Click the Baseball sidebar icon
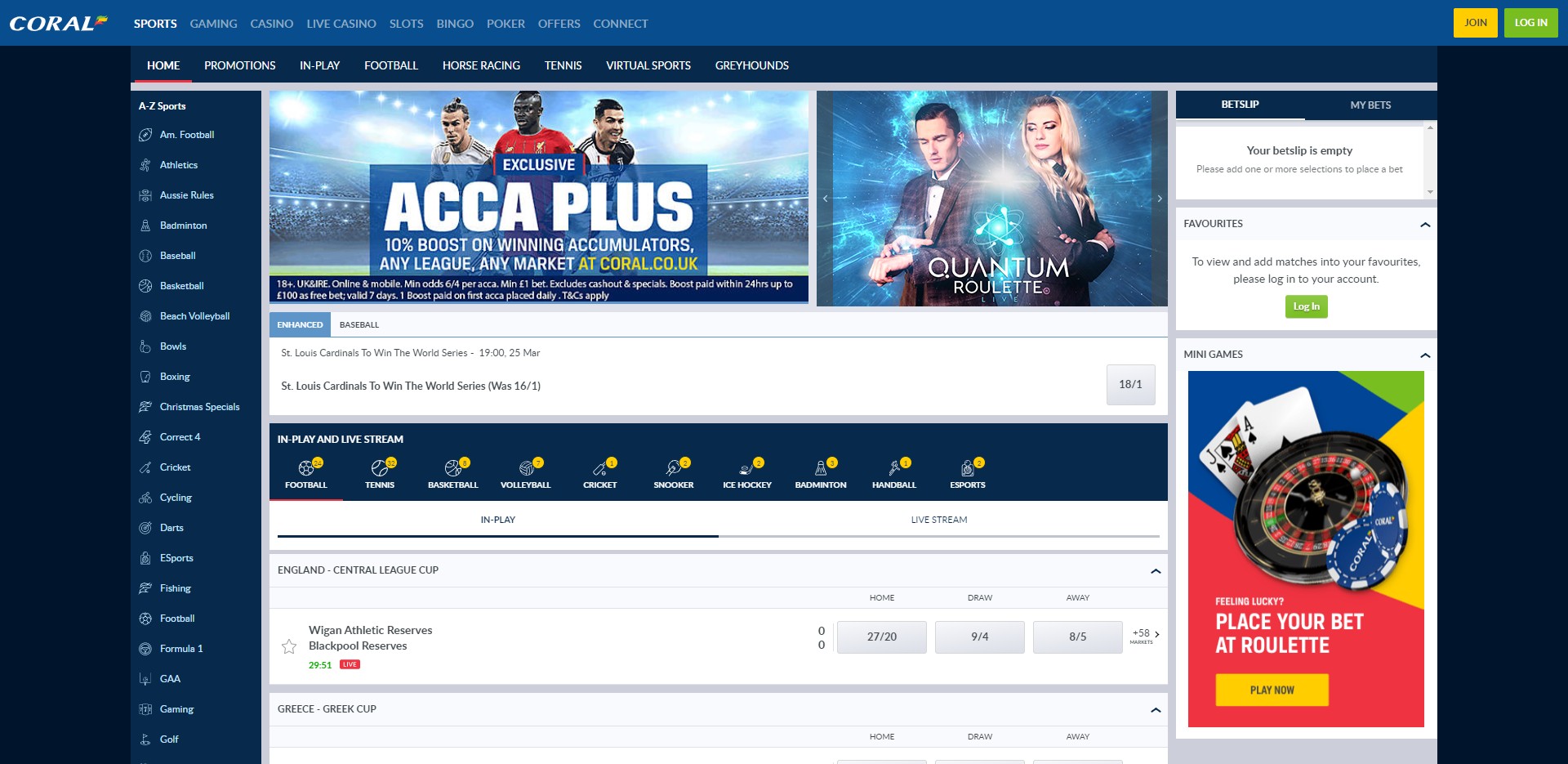Screen dimensions: 1568x764 [145, 256]
